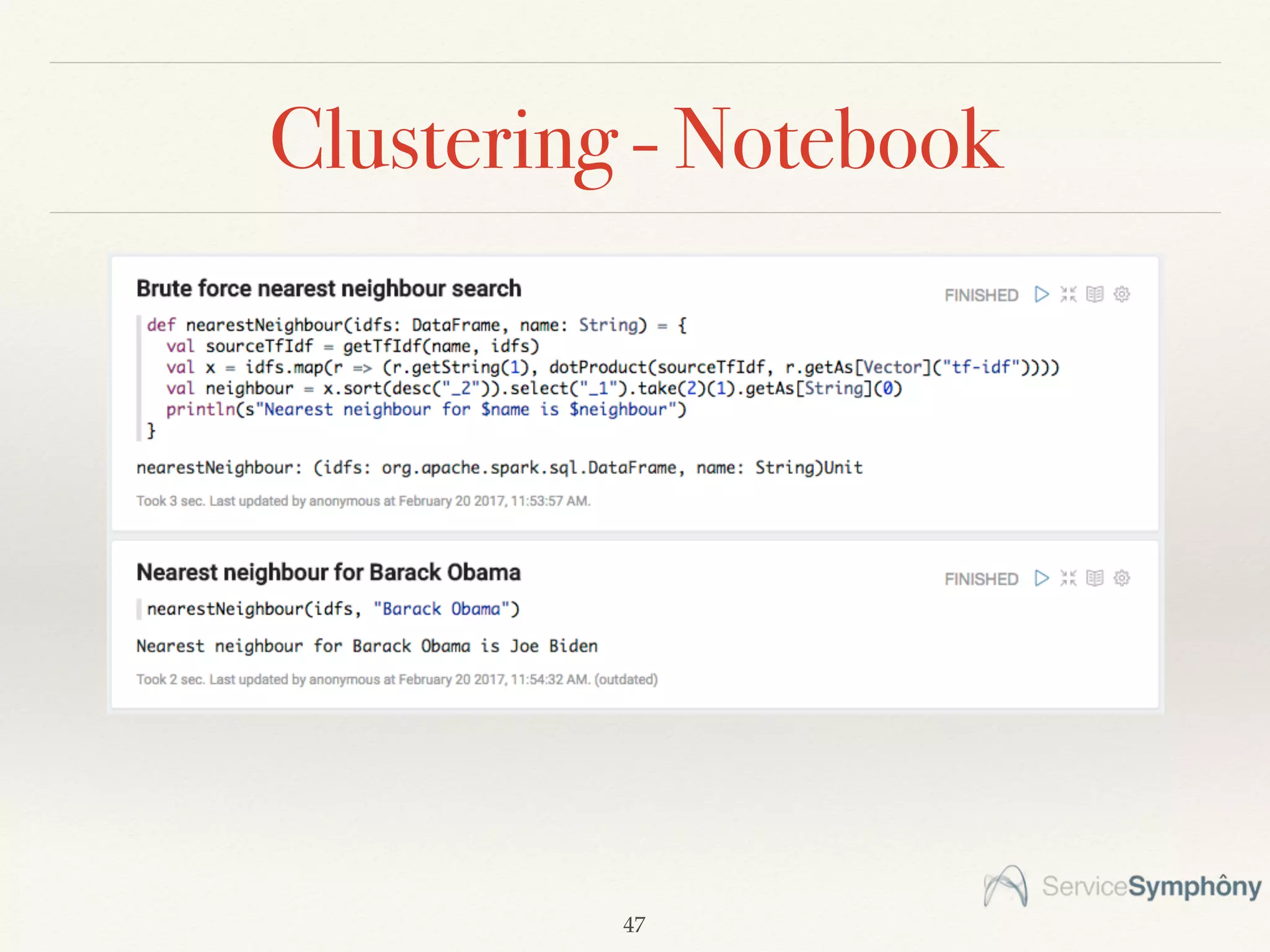
Task: Click the println code line in editor
Action: pos(425,410)
